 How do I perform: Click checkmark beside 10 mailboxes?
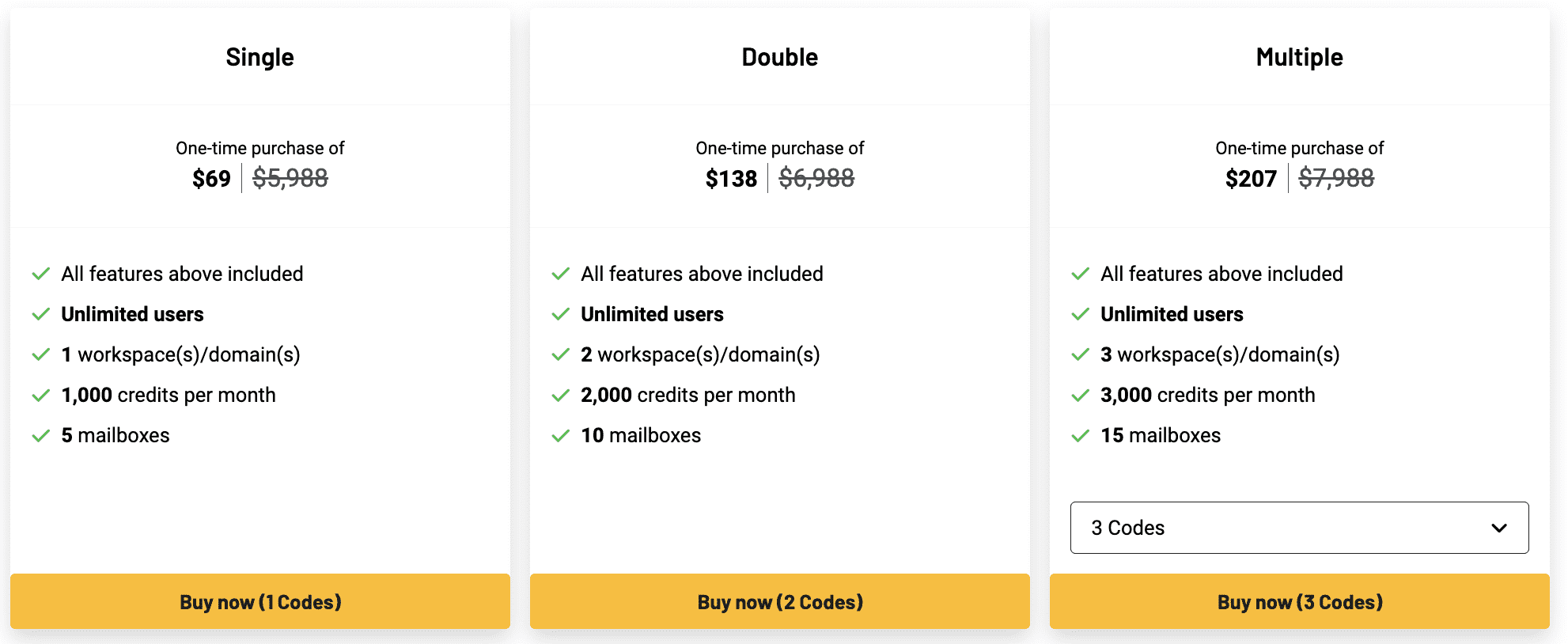[x=561, y=436]
